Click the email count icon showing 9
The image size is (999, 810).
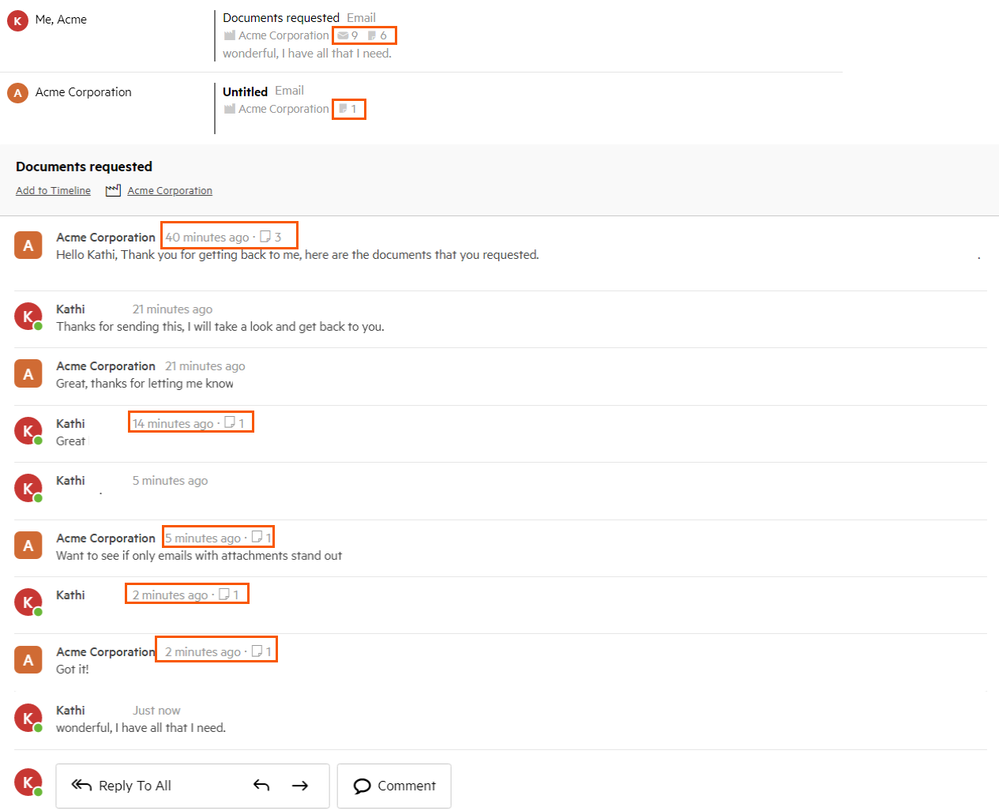(x=343, y=36)
